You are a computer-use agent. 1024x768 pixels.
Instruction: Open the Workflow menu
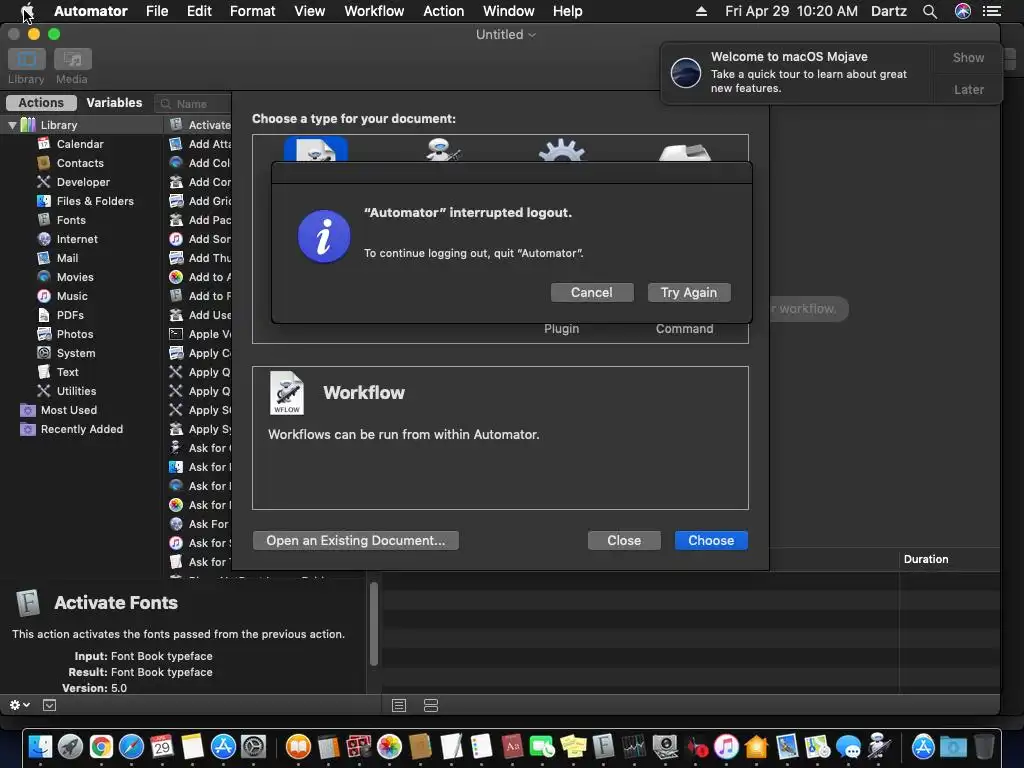tap(374, 11)
